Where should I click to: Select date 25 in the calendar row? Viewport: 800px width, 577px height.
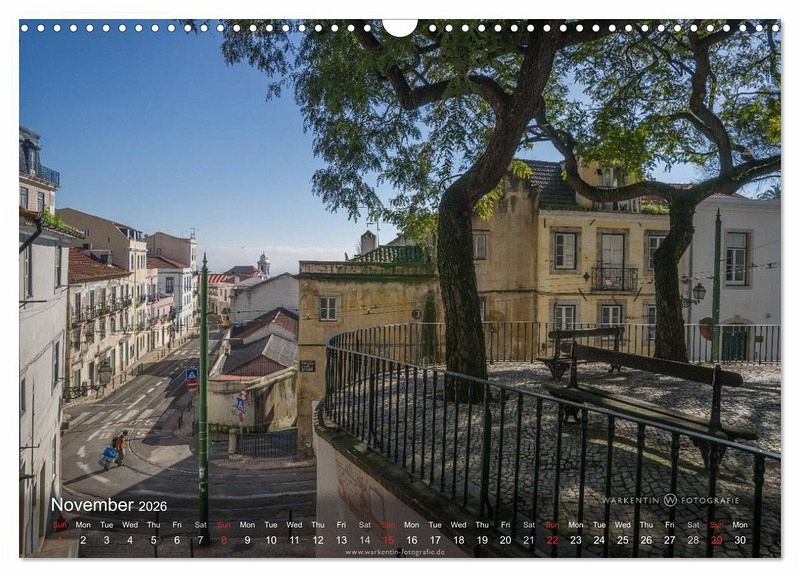click(x=623, y=540)
